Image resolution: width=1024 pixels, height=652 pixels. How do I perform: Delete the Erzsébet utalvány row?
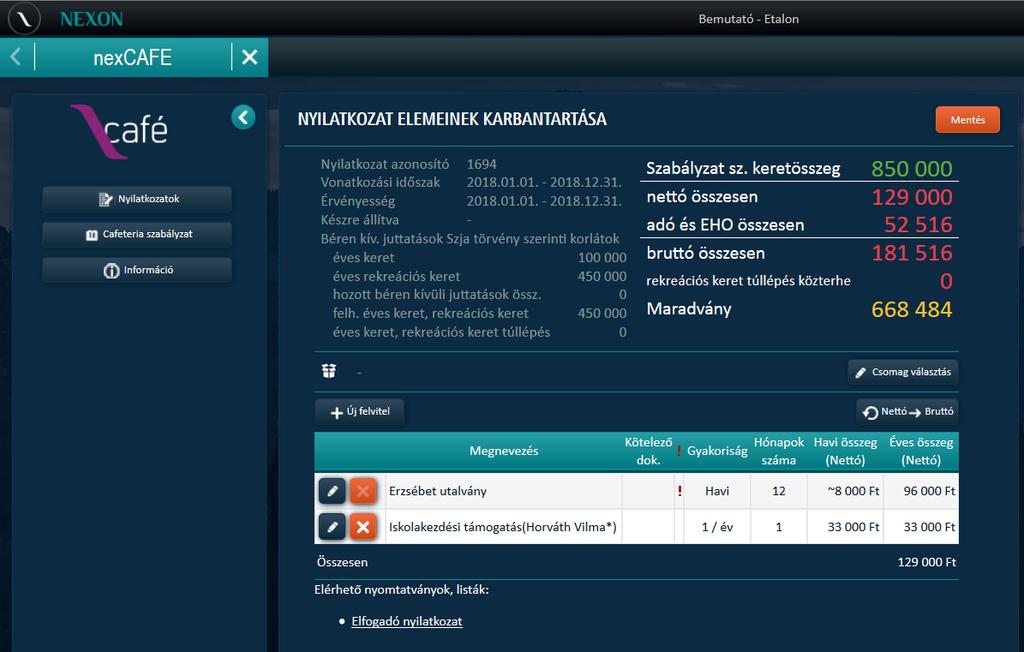pyautogui.click(x=363, y=491)
